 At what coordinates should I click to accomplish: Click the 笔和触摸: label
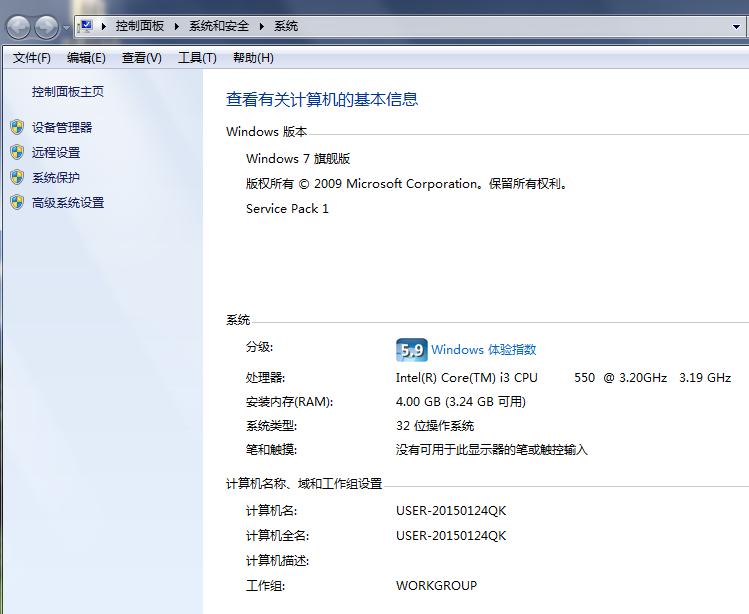(271, 449)
